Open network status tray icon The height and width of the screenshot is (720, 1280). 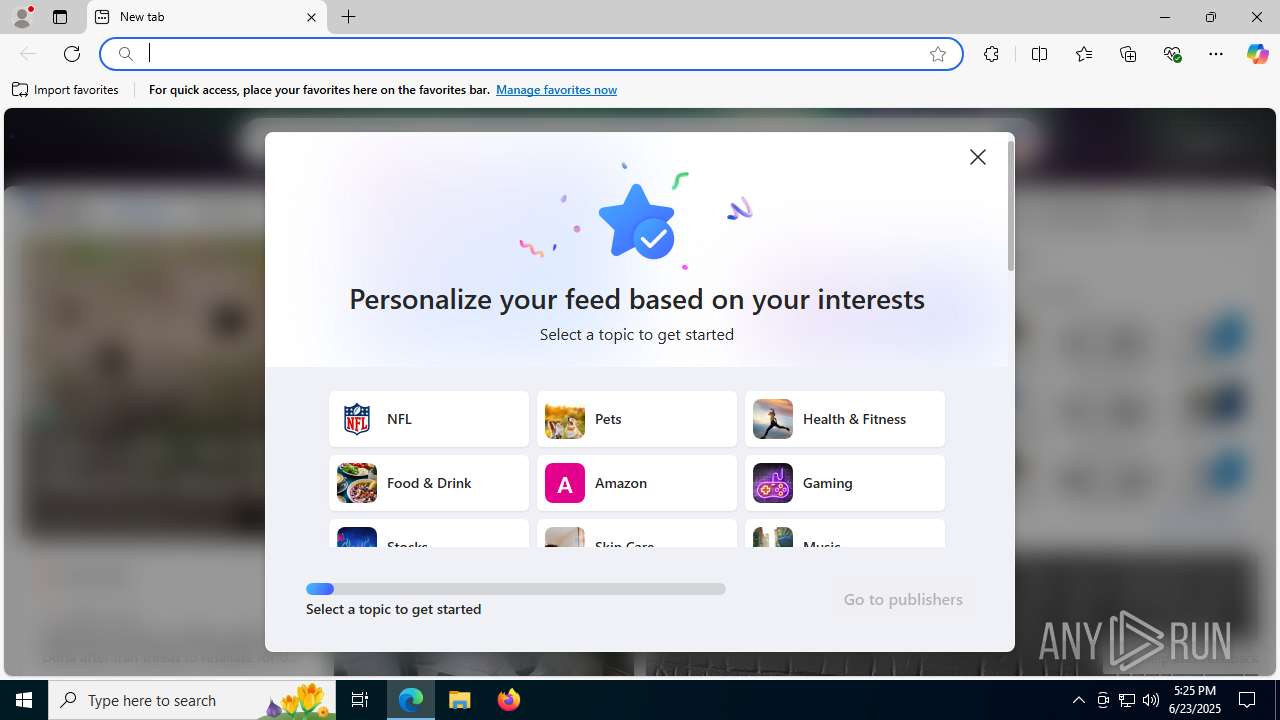click(1127, 700)
